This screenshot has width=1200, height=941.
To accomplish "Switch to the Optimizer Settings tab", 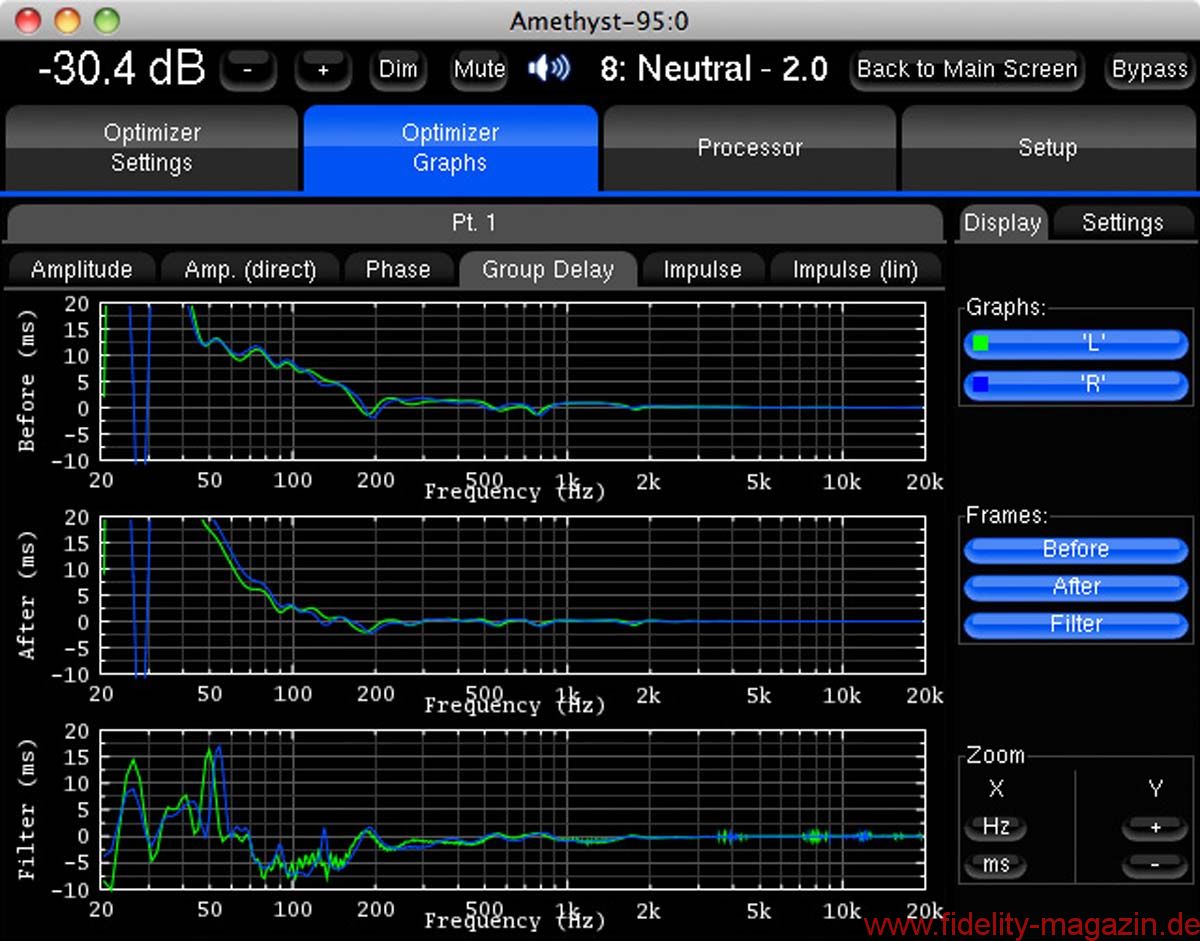I will [152, 148].
